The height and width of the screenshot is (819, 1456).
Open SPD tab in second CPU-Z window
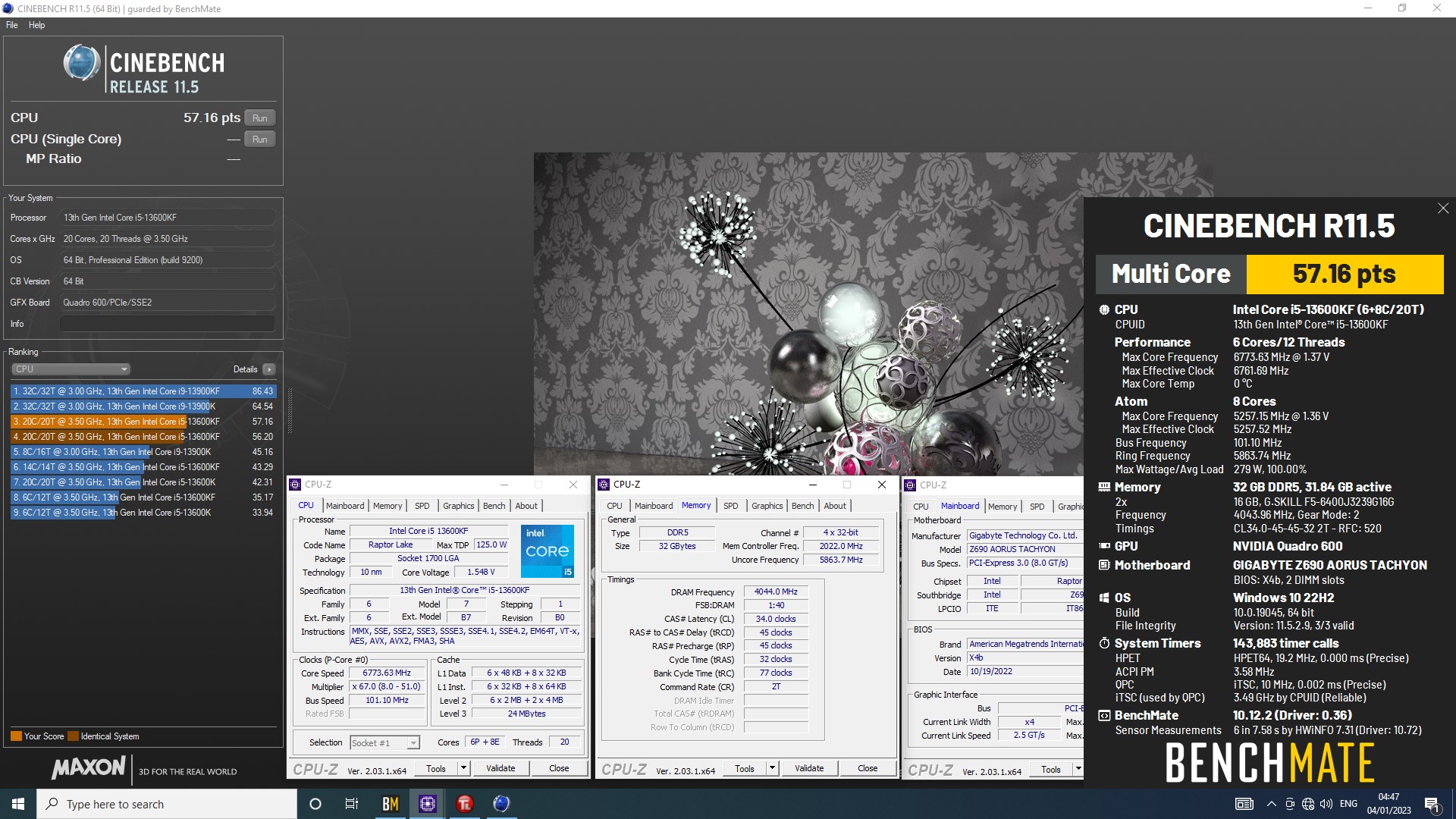coord(730,506)
